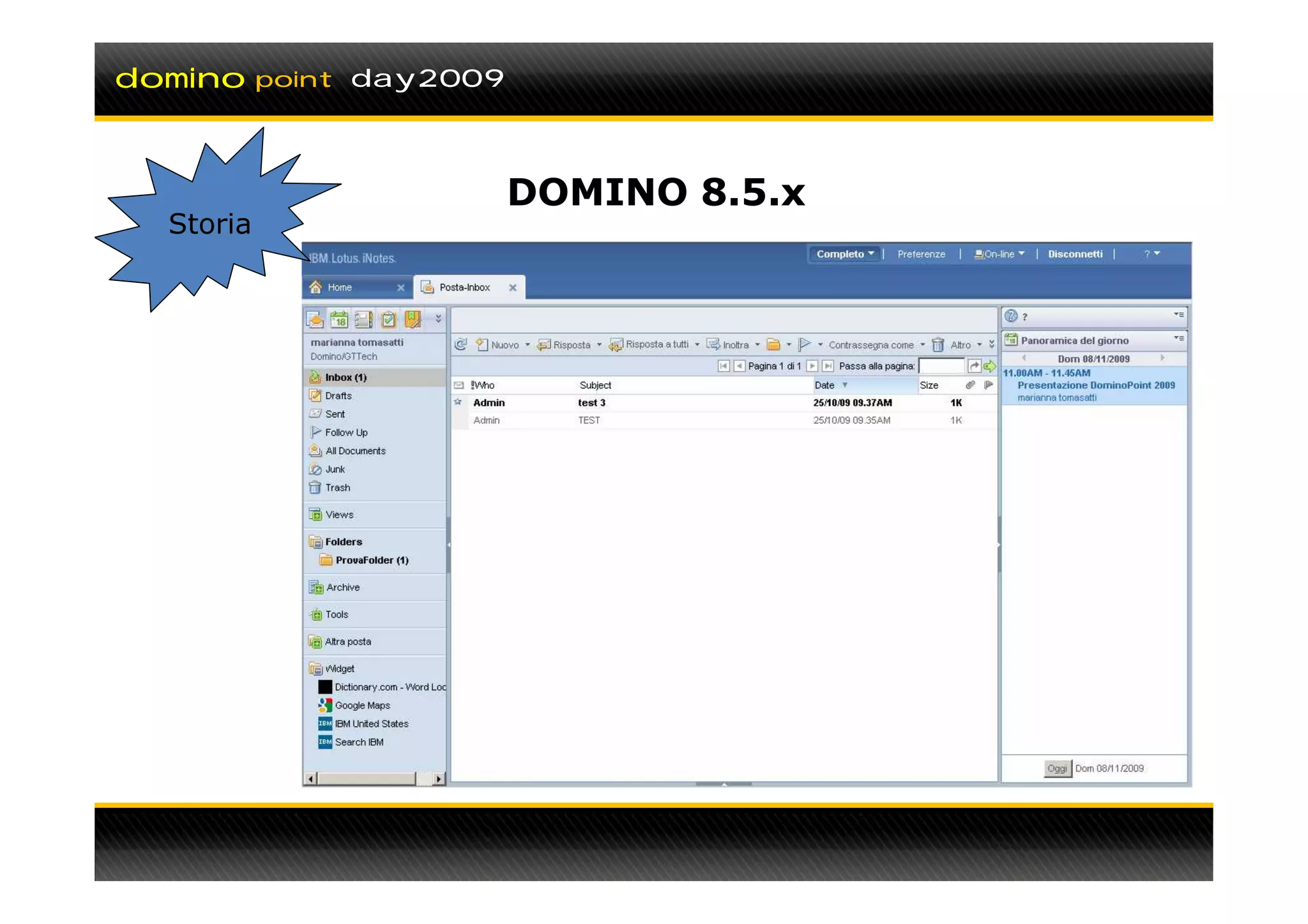Open the help question mark menu
This screenshot has height=924, width=1308.
[x=1152, y=254]
